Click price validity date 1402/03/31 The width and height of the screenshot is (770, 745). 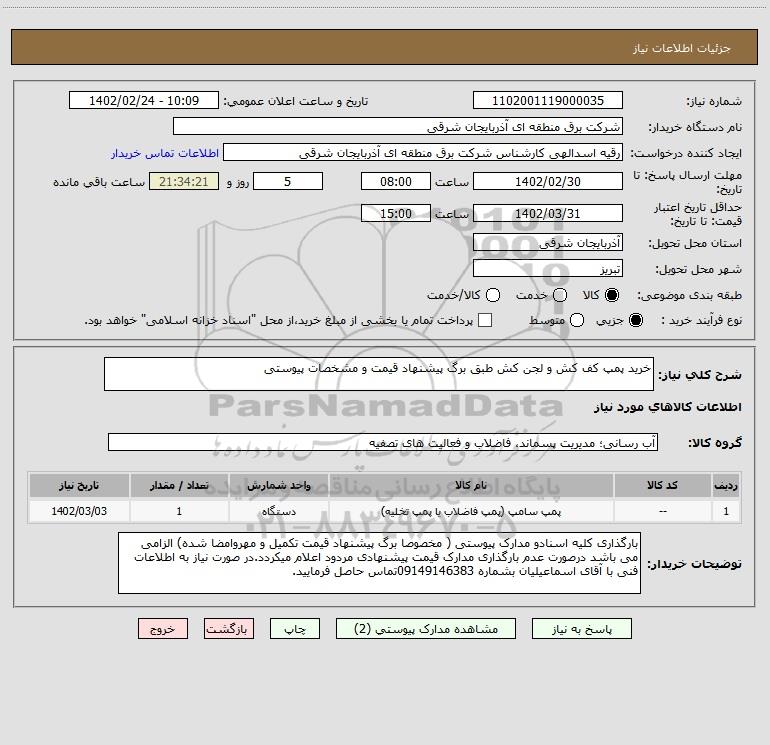pyautogui.click(x=548, y=213)
